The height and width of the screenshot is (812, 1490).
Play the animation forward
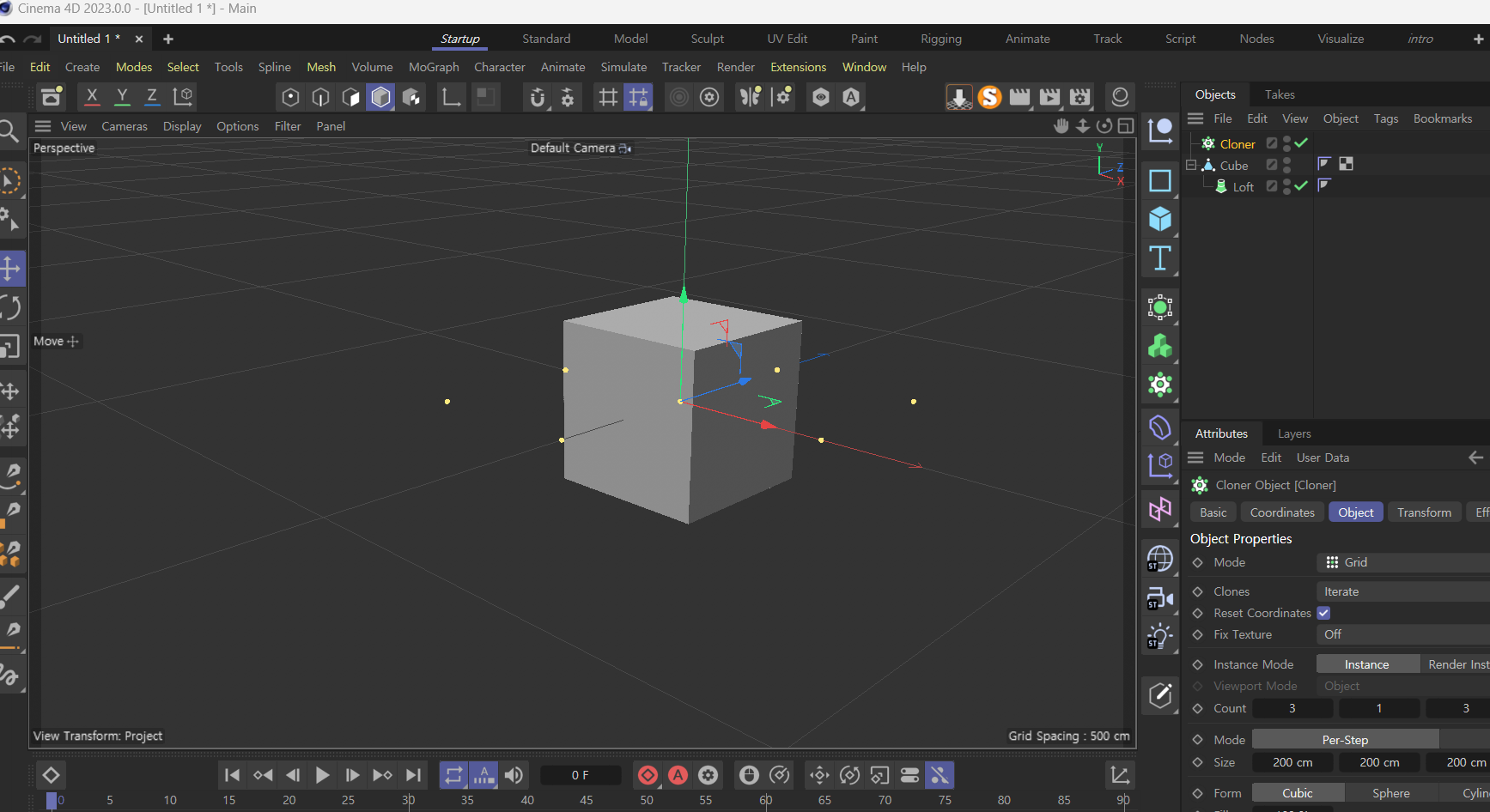click(322, 775)
